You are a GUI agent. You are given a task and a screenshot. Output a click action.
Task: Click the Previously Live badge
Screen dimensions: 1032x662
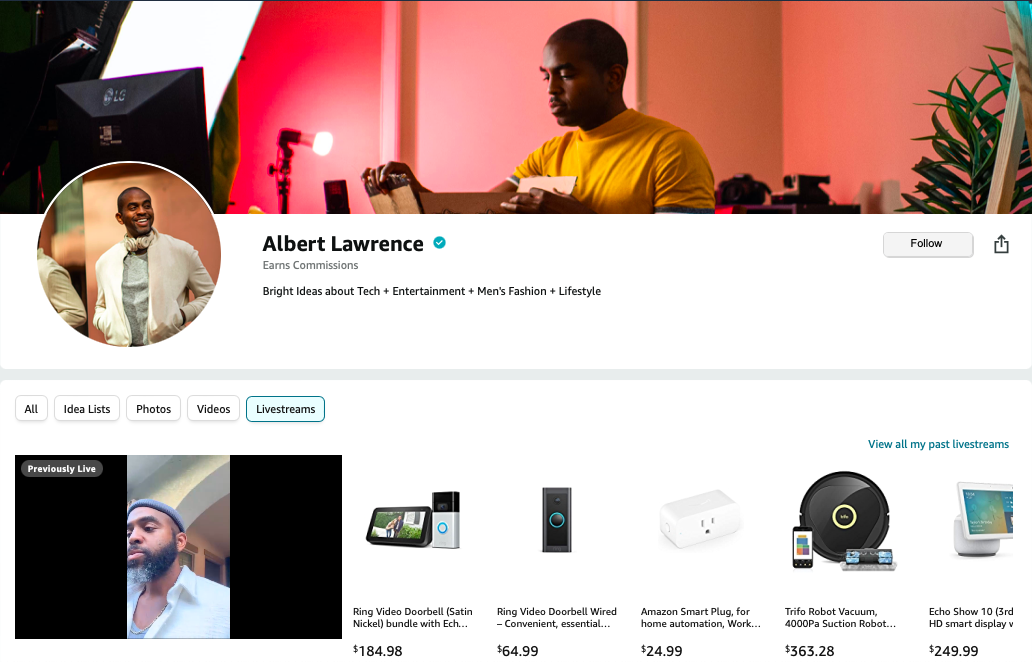coord(62,469)
